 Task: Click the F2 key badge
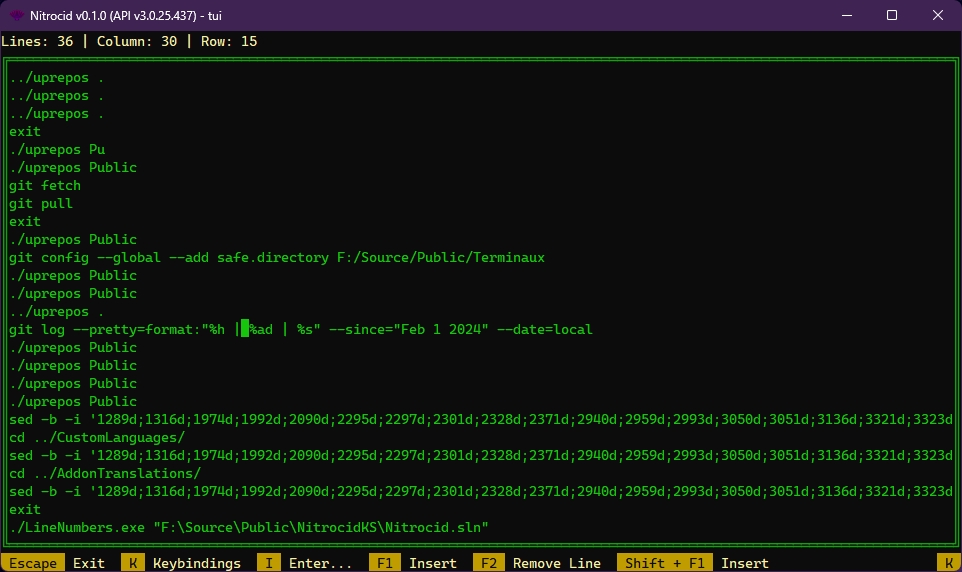pyautogui.click(x=489, y=563)
